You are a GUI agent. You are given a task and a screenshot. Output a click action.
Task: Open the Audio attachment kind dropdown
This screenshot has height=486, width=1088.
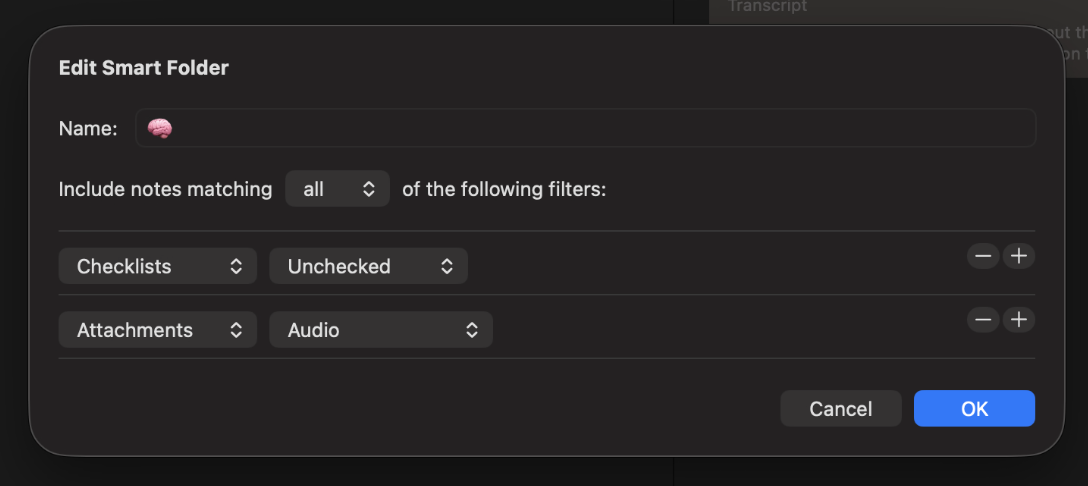point(380,330)
